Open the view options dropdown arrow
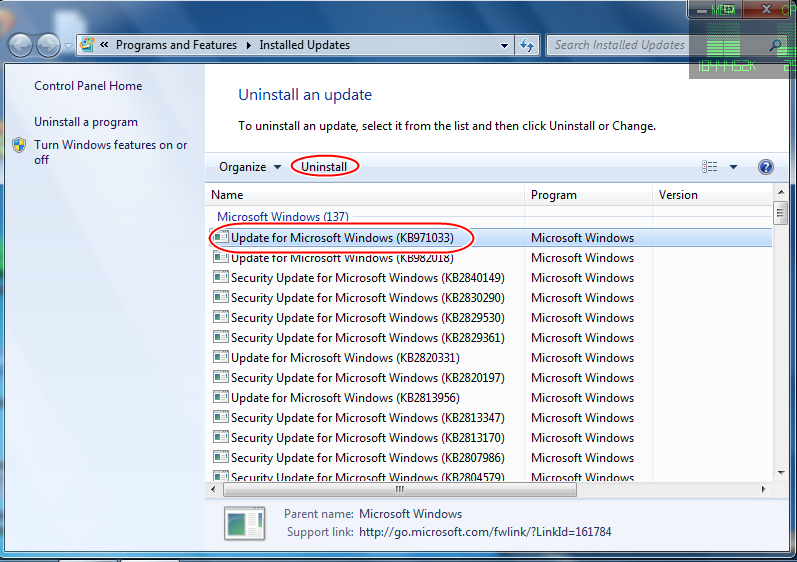 point(733,167)
